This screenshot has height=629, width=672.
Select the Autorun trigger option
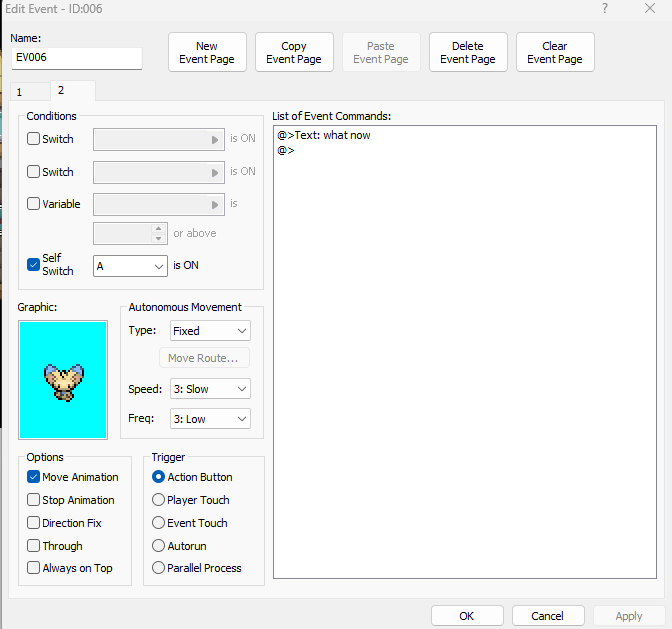[x=158, y=546]
